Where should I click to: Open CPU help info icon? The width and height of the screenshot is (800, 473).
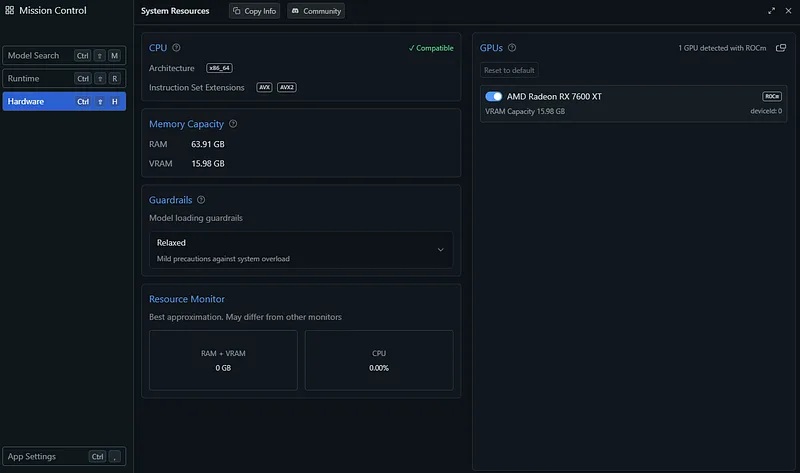pos(176,47)
